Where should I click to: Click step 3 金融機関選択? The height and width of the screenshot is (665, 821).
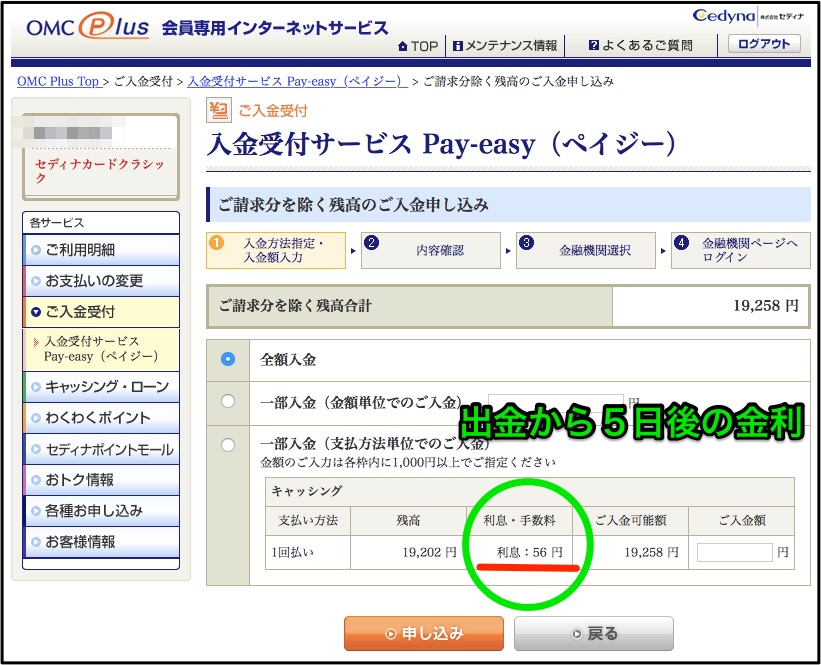click(x=585, y=250)
